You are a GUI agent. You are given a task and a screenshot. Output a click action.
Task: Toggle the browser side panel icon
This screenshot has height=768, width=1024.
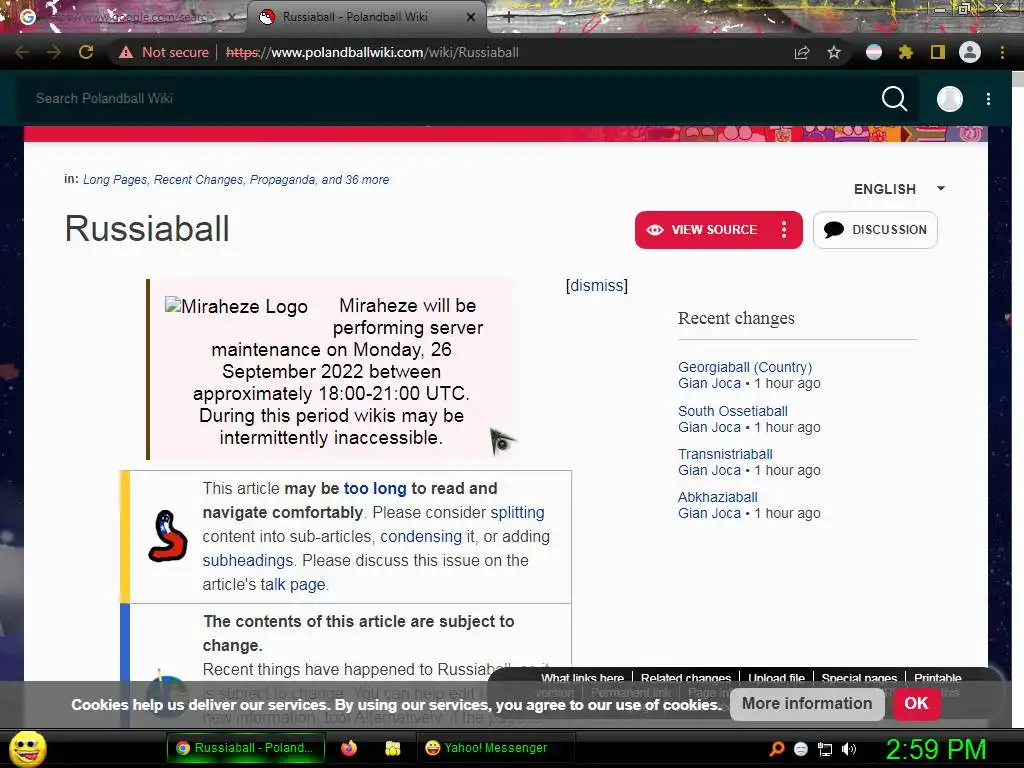coord(938,52)
